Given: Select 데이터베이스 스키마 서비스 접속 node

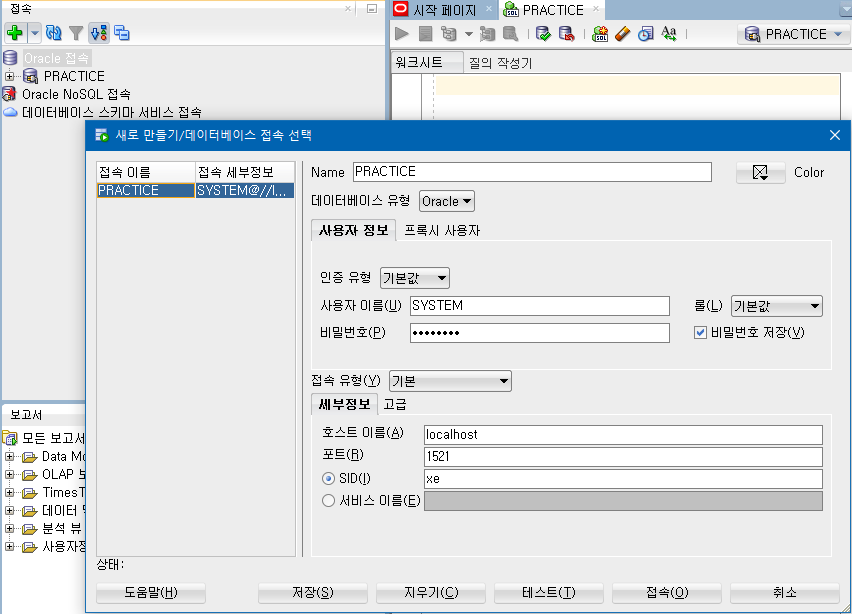Looking at the screenshot, I should click(x=111, y=112).
